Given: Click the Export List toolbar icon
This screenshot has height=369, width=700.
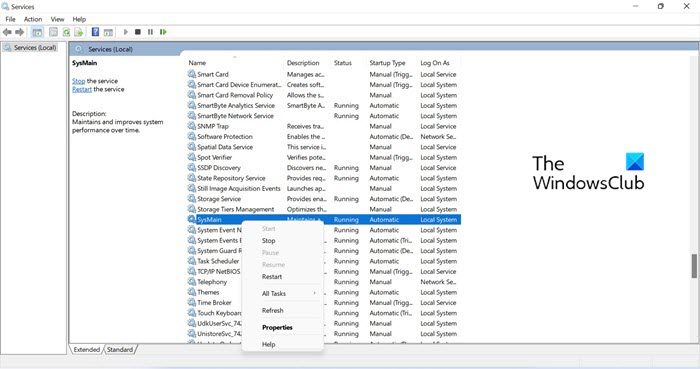Looking at the screenshot, I should 79,32.
